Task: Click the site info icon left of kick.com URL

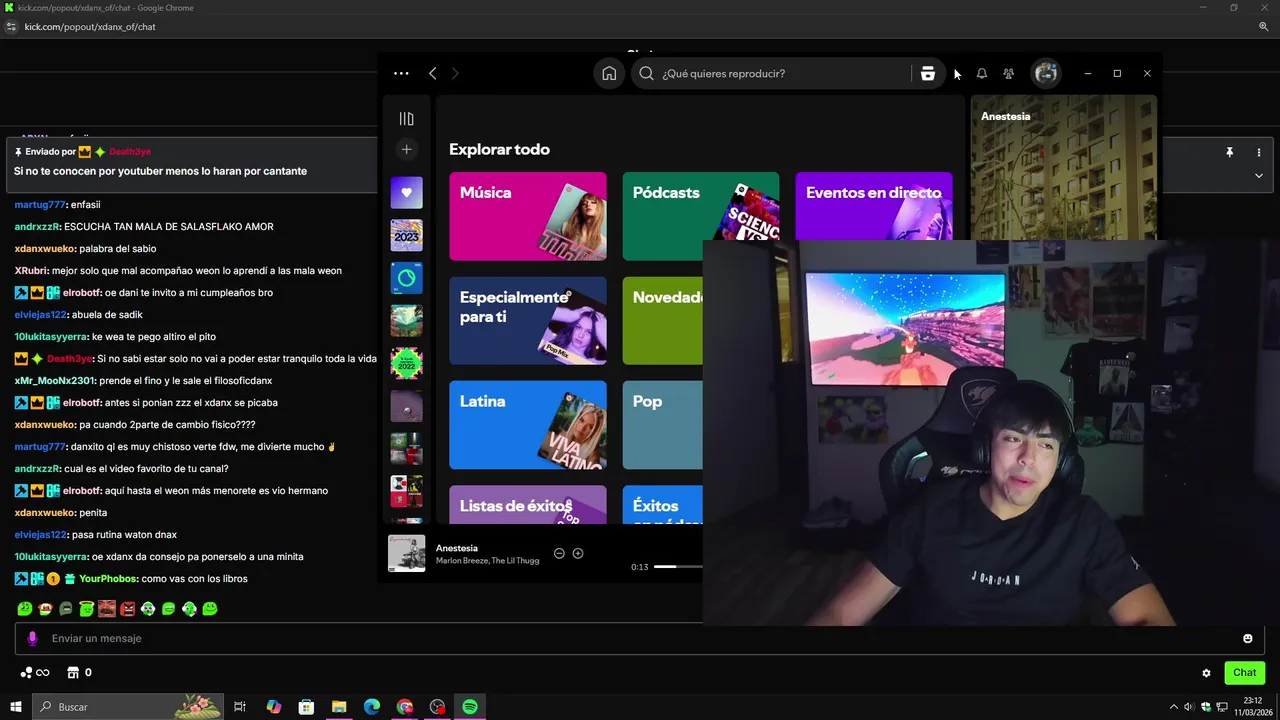Action: click(12, 27)
